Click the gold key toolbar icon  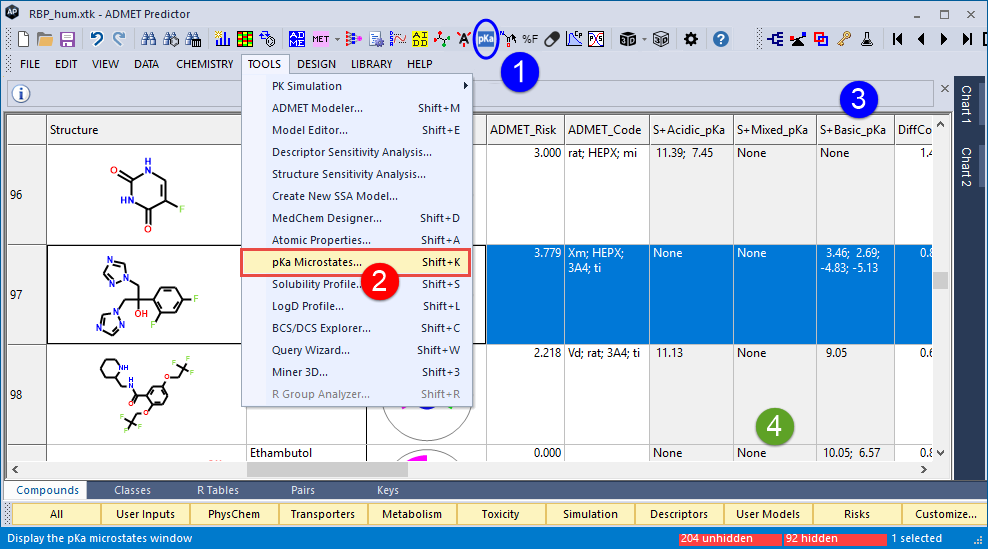tap(844, 39)
